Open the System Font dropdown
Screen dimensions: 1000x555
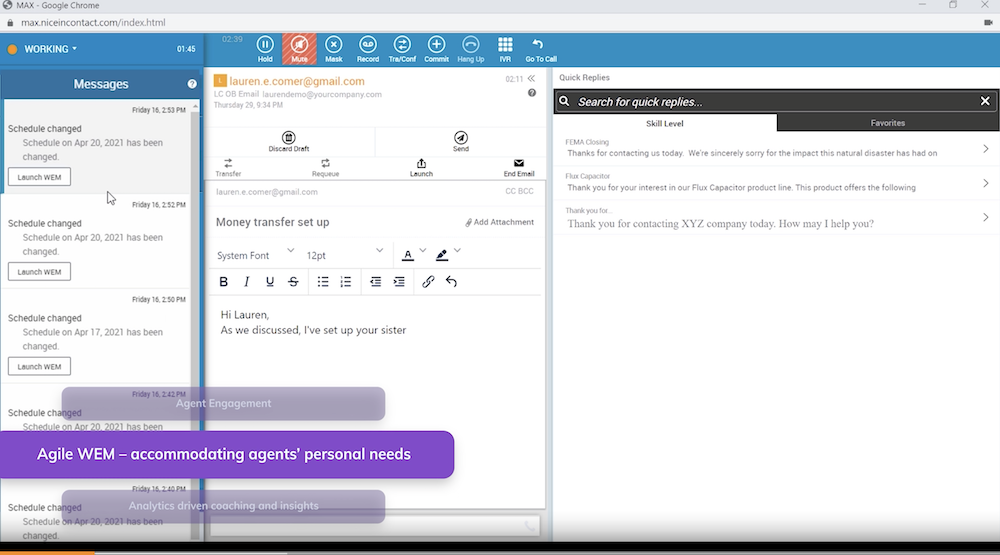pyautogui.click(x=255, y=255)
